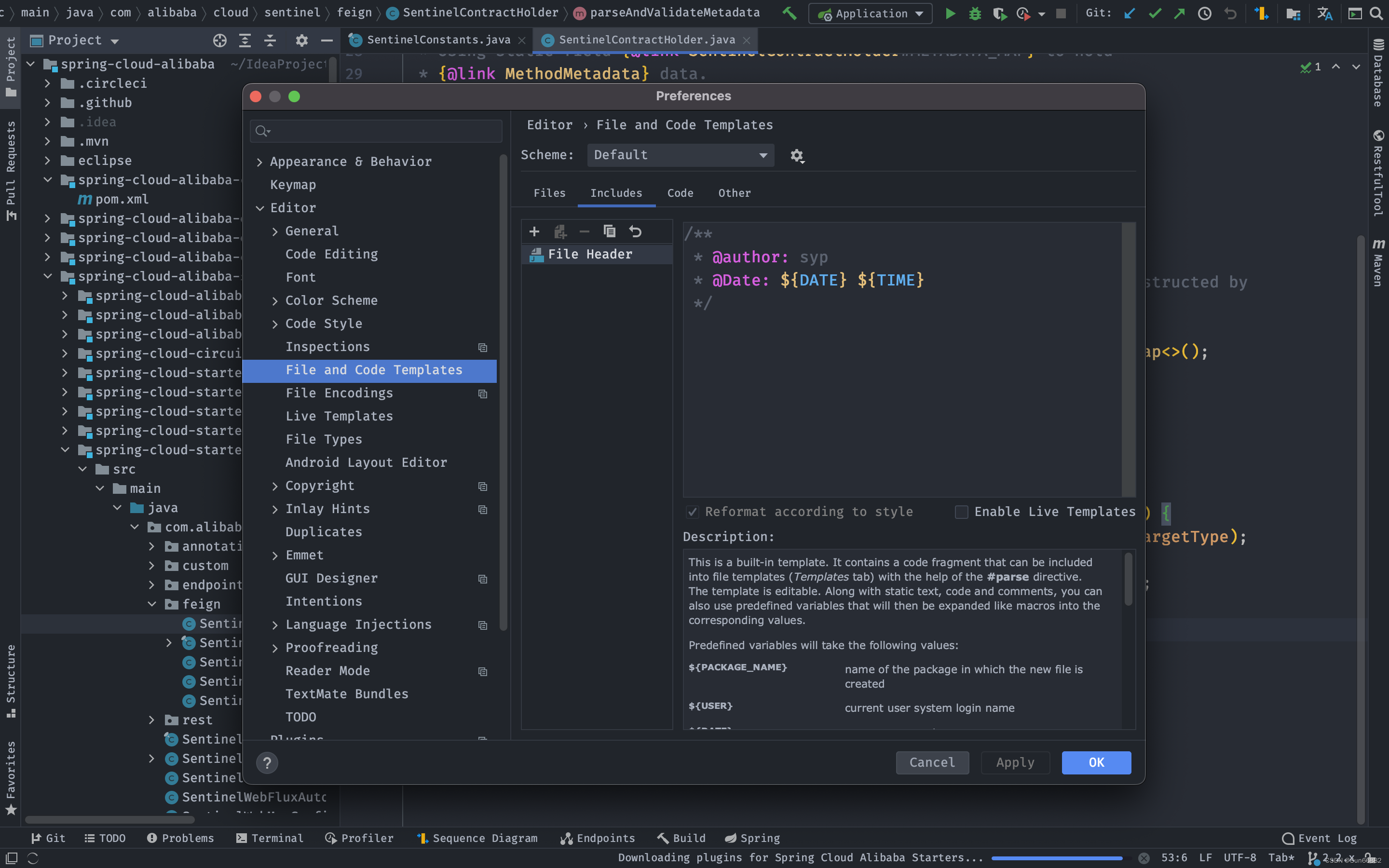Switch to the Files templates tab
Image resolution: width=1389 pixels, height=868 pixels.
(x=549, y=193)
